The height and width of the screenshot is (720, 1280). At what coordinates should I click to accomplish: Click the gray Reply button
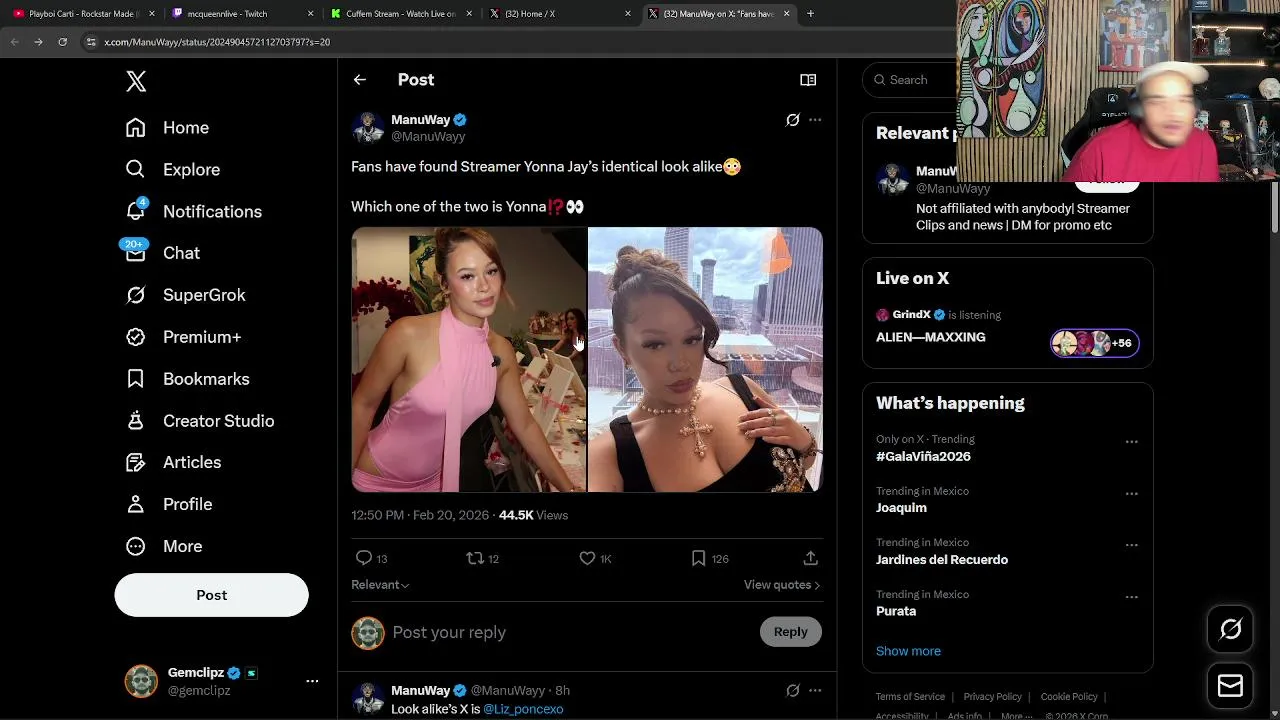pos(790,632)
